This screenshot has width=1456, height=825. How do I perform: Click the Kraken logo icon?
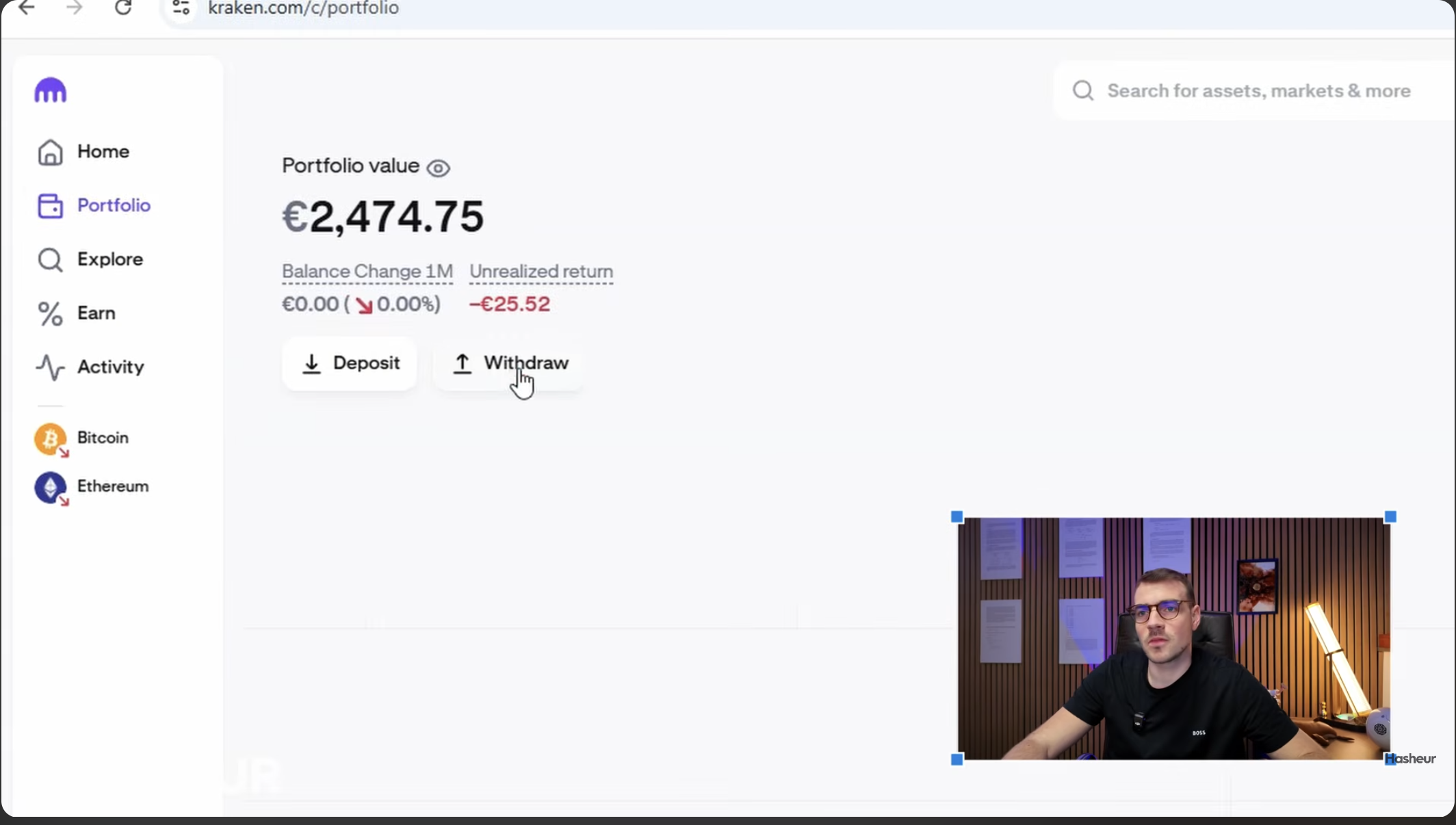[51, 91]
